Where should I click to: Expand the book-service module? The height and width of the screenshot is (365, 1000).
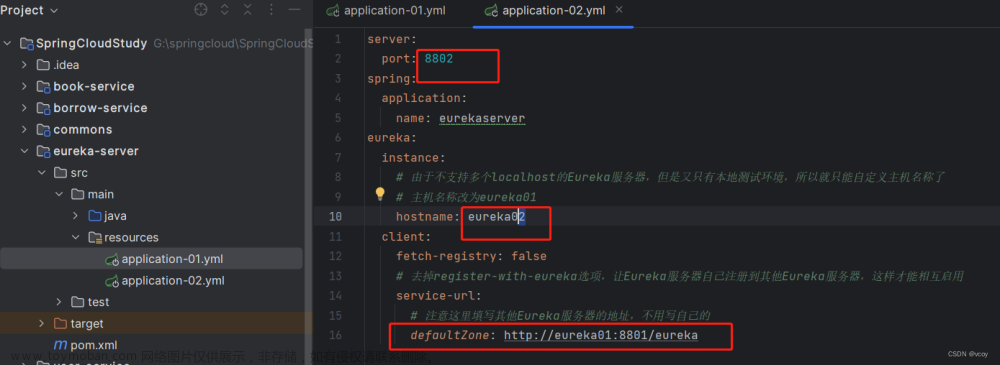(24, 87)
